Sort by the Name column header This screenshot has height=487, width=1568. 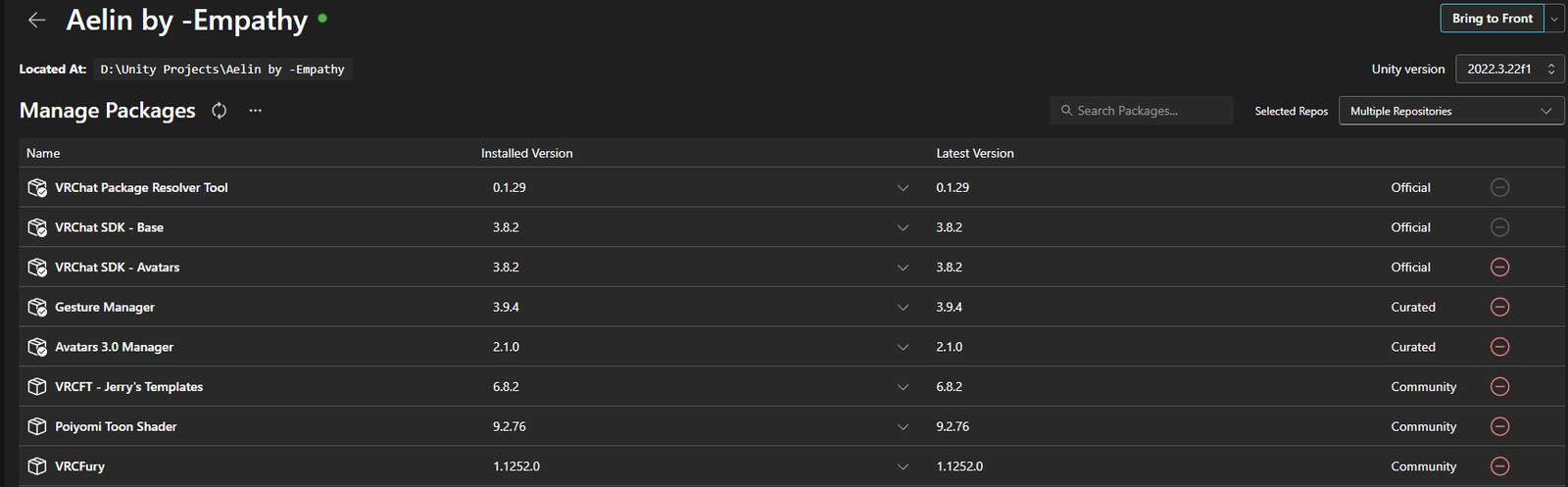click(43, 153)
